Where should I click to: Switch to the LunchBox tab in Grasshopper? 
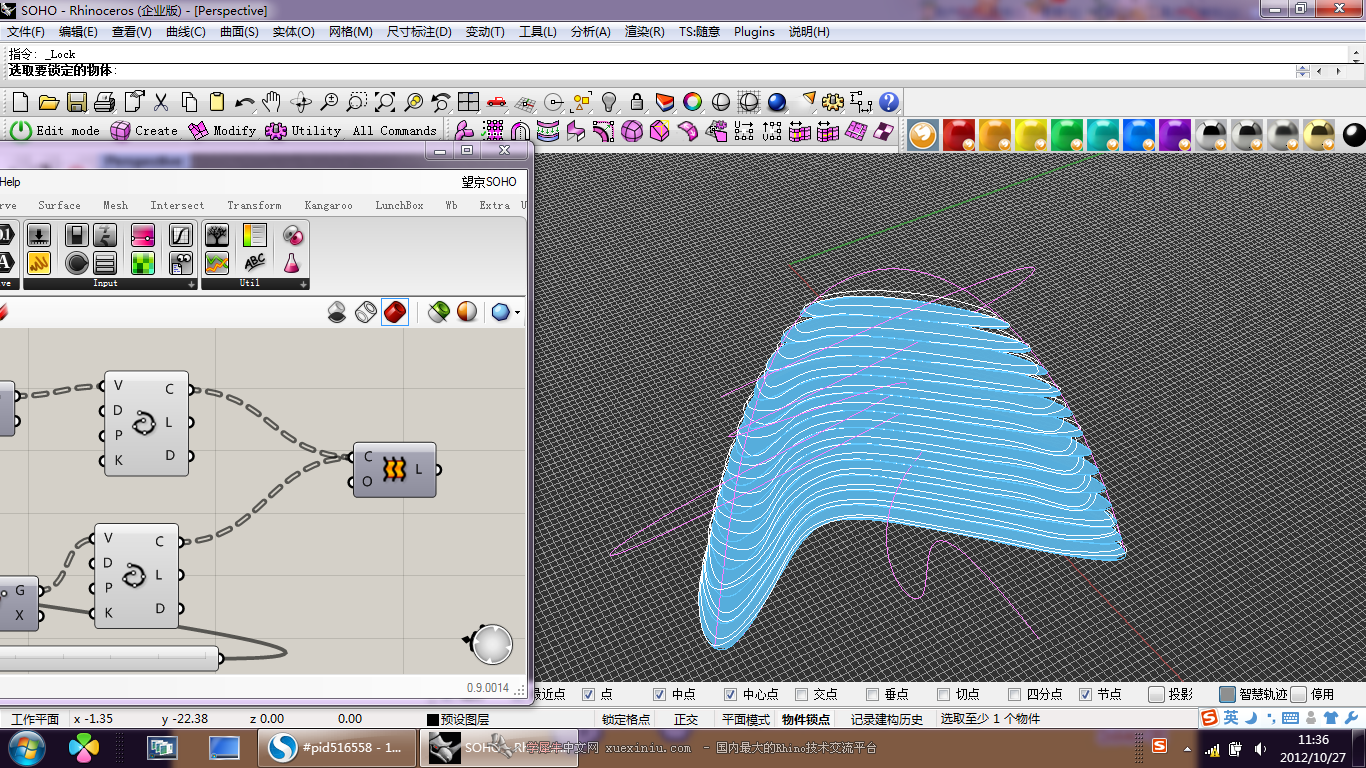point(399,205)
